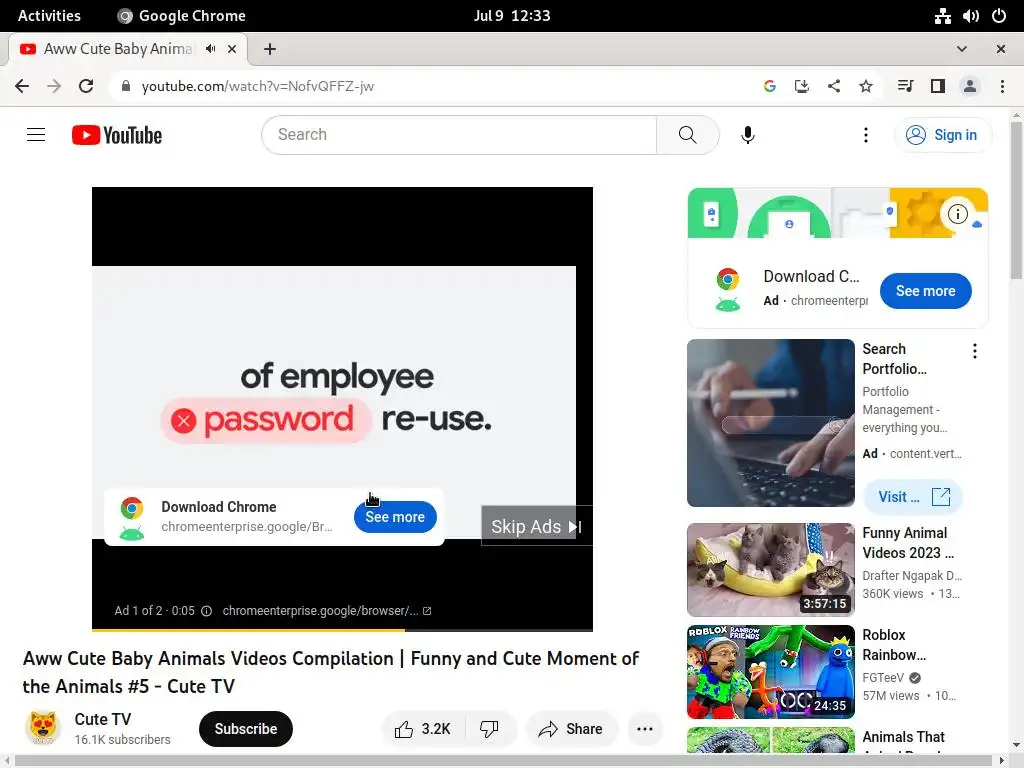The width and height of the screenshot is (1024, 768).
Task: Reload the current page
Action: pyautogui.click(x=86, y=86)
